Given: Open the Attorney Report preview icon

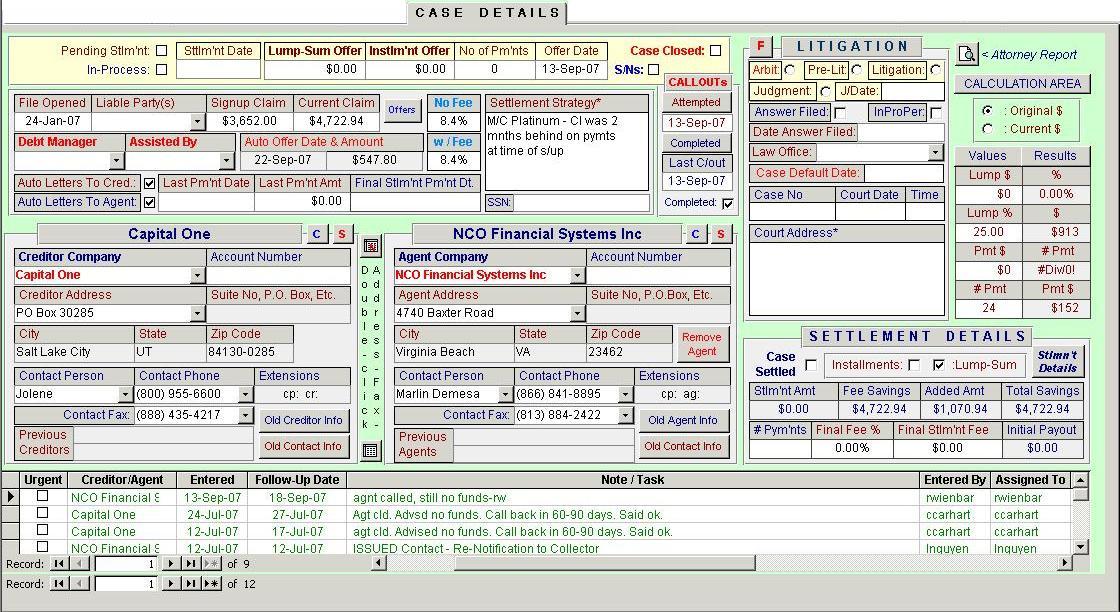Looking at the screenshot, I should (966, 54).
